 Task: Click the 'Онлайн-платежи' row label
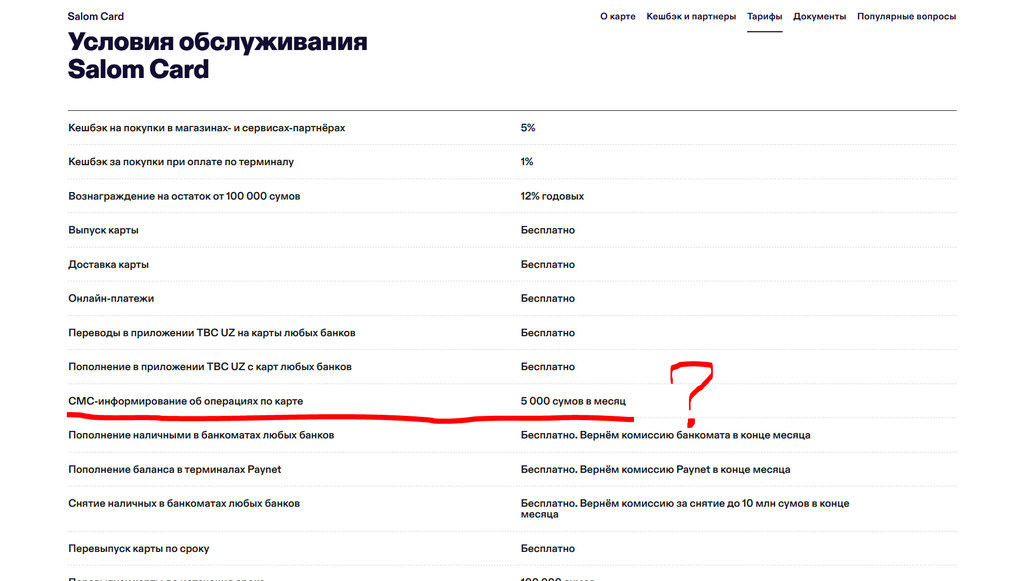(111, 299)
